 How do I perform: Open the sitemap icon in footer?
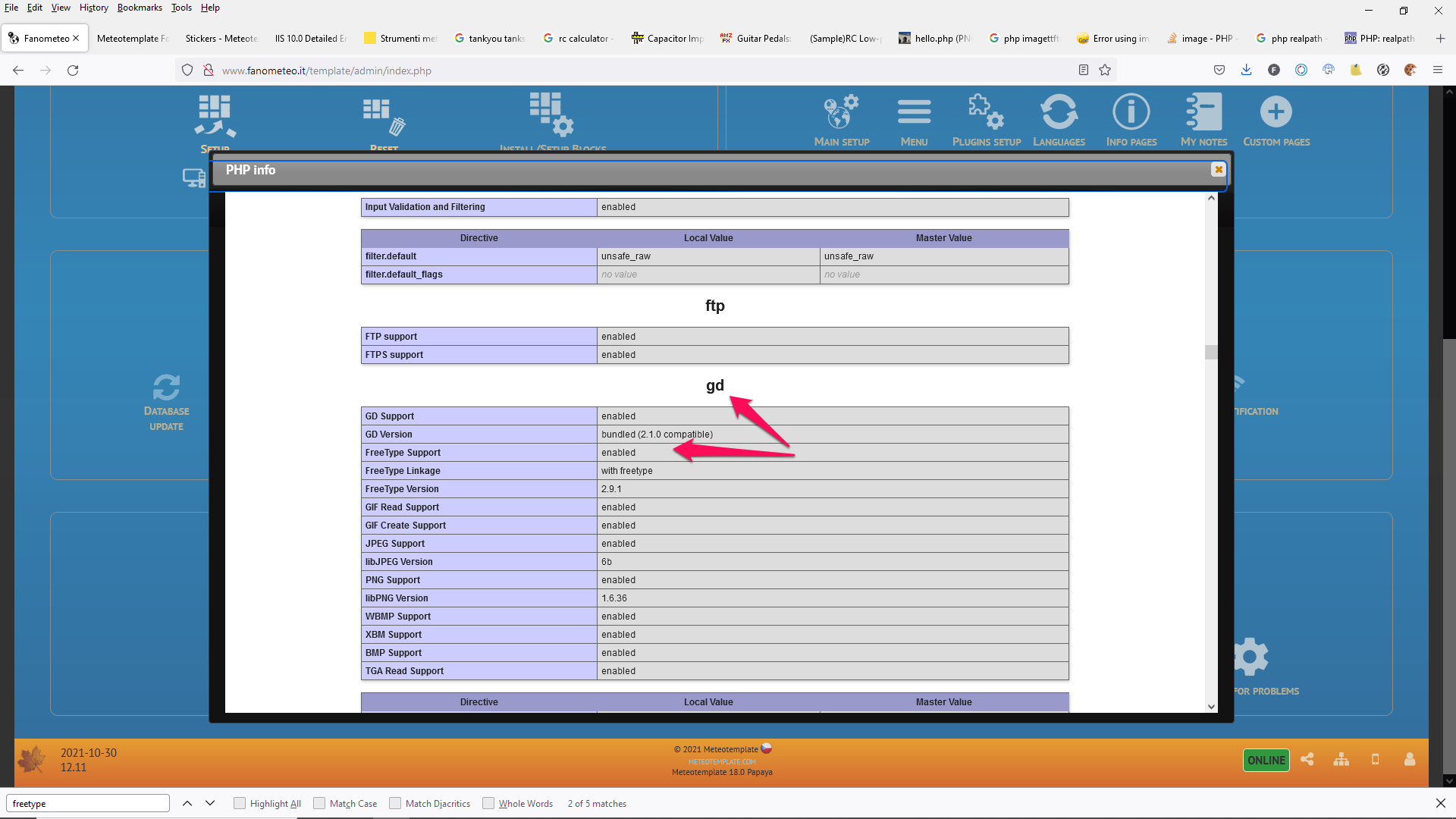[x=1341, y=759]
